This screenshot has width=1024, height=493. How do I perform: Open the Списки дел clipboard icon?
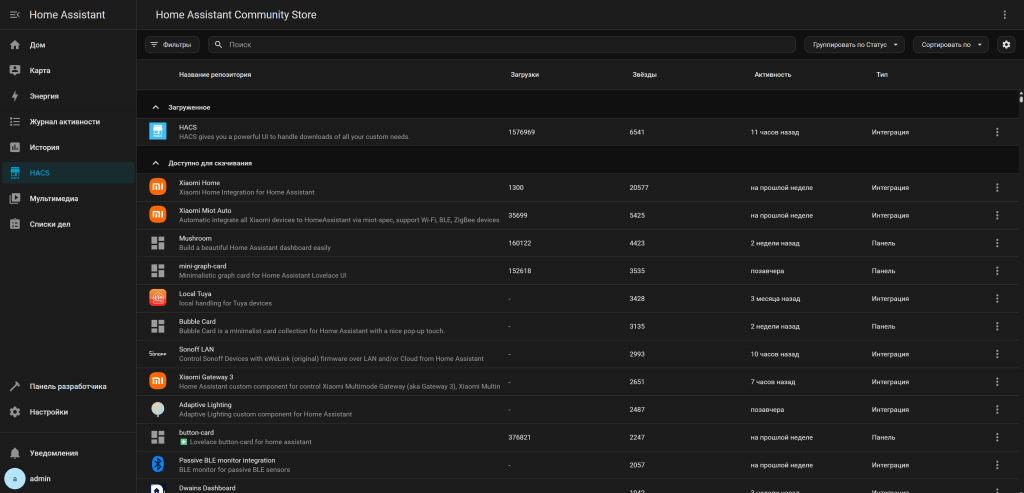15,224
